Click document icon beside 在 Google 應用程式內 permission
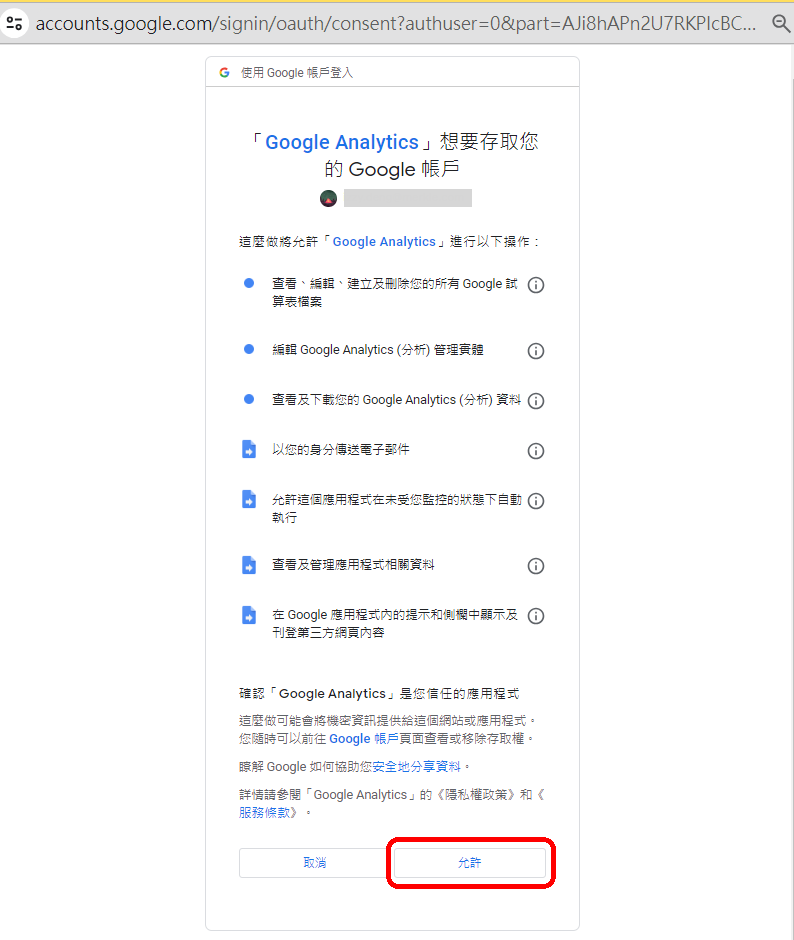Image resolution: width=794 pixels, height=940 pixels. [x=249, y=614]
